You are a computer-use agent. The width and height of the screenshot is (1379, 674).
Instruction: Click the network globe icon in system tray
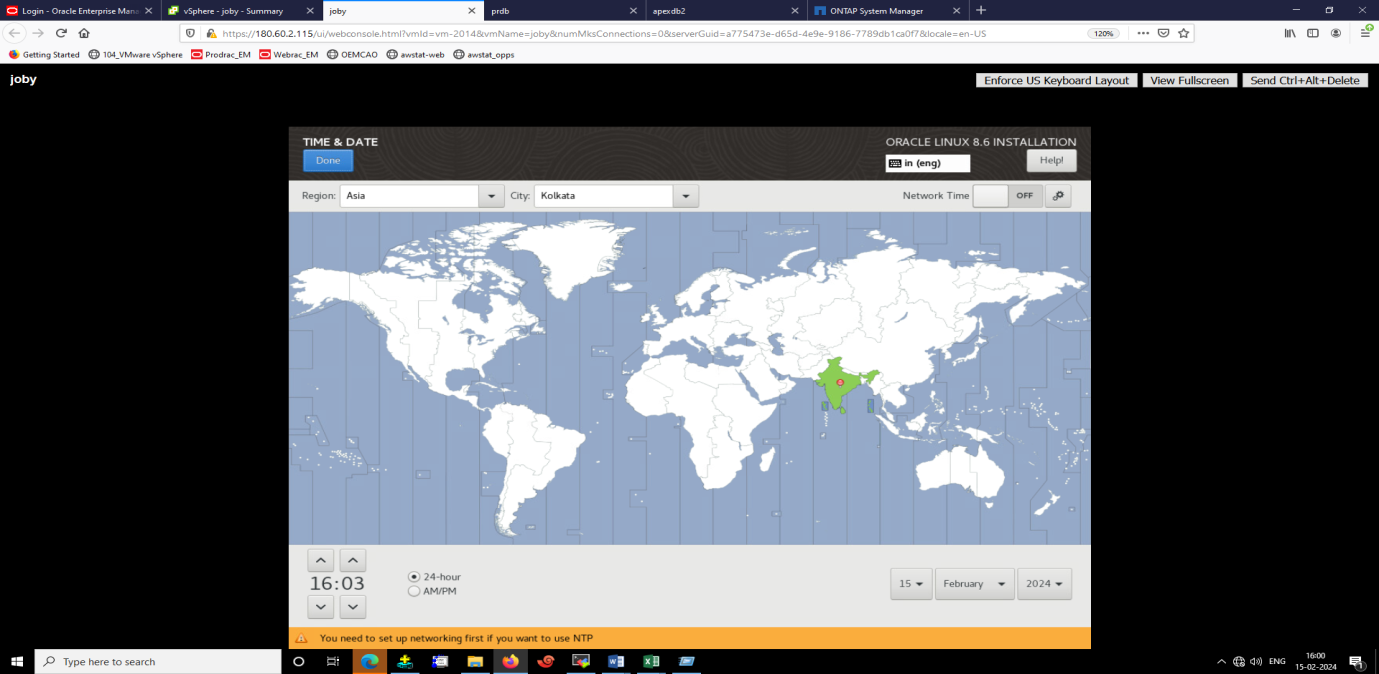click(x=1239, y=662)
